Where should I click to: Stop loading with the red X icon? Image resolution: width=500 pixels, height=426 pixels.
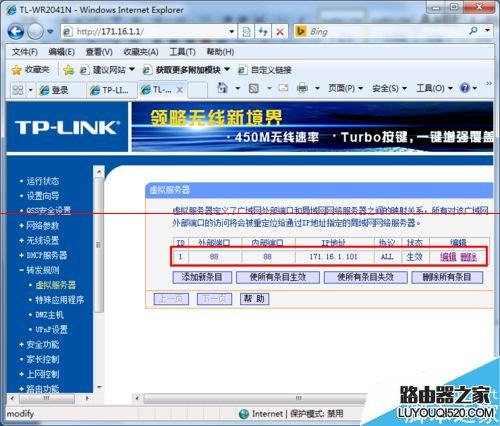[x=280, y=32]
